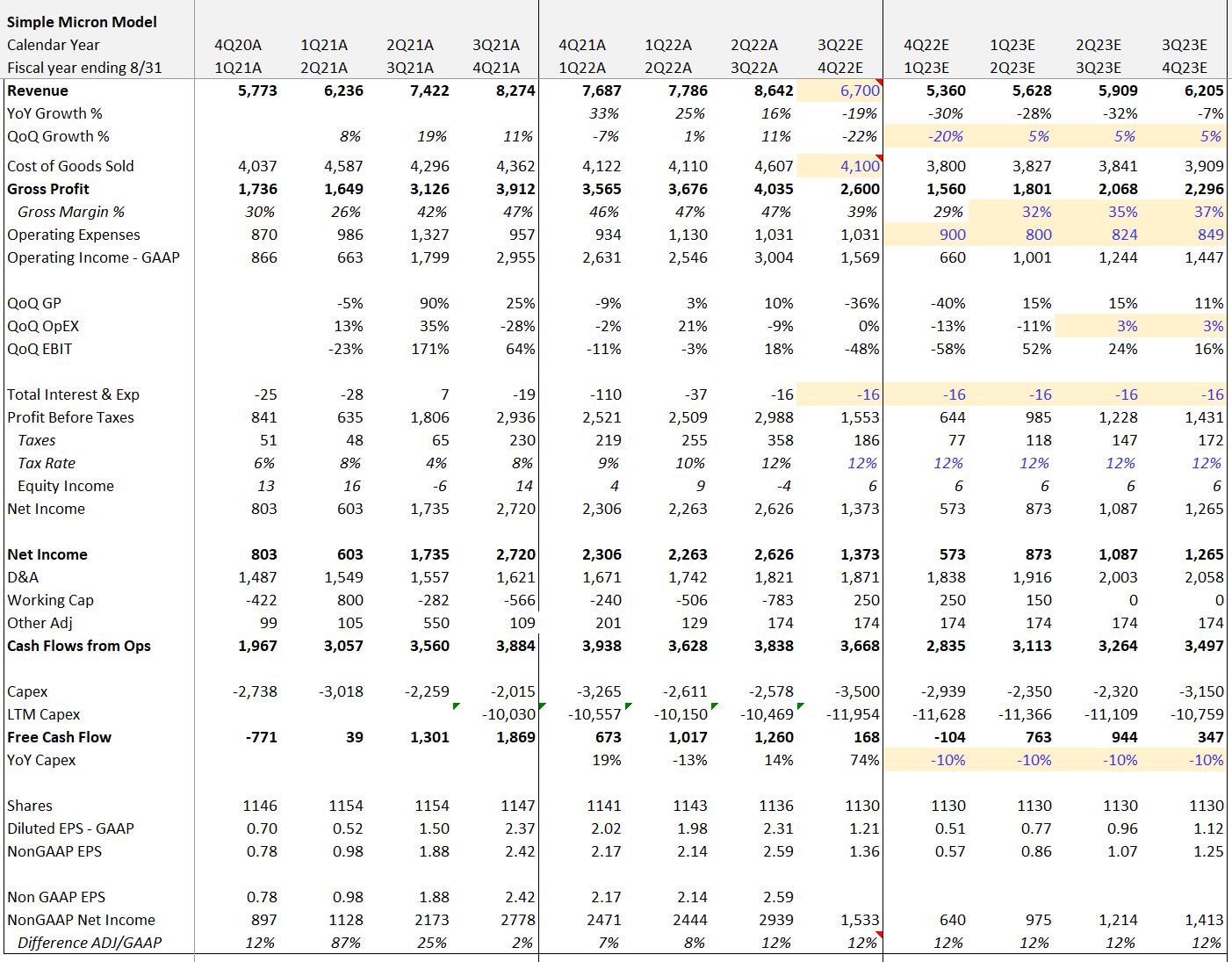Click the 'LTM Capex' row label

pos(43,714)
